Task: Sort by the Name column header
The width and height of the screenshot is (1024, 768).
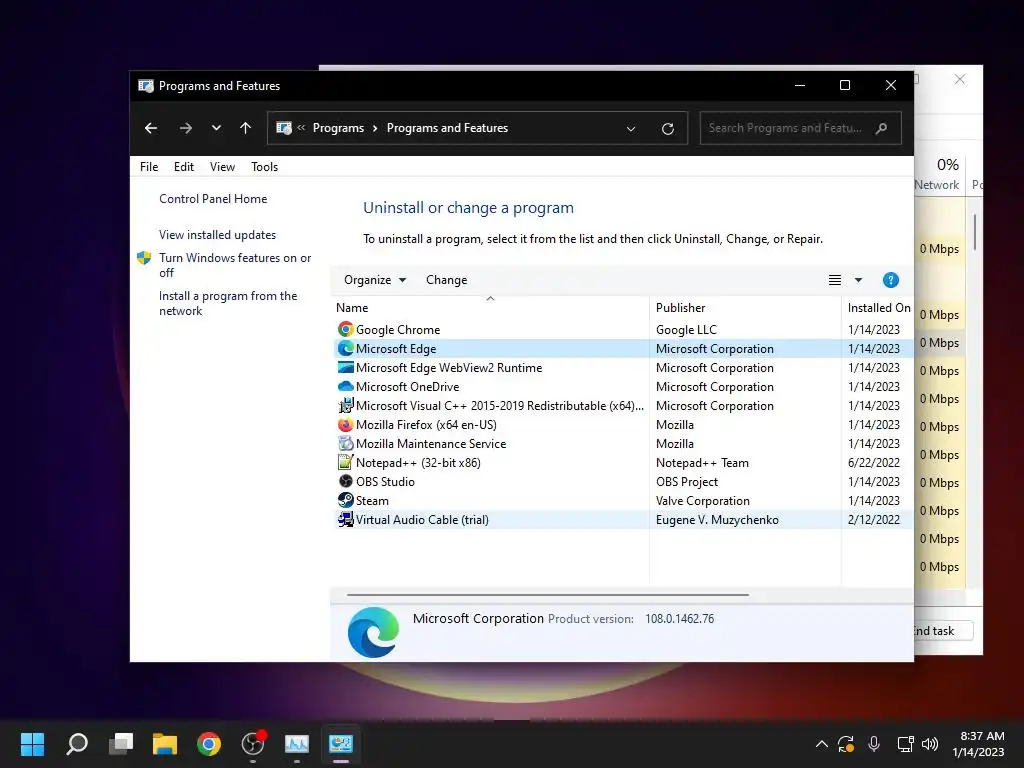Action: click(x=490, y=308)
